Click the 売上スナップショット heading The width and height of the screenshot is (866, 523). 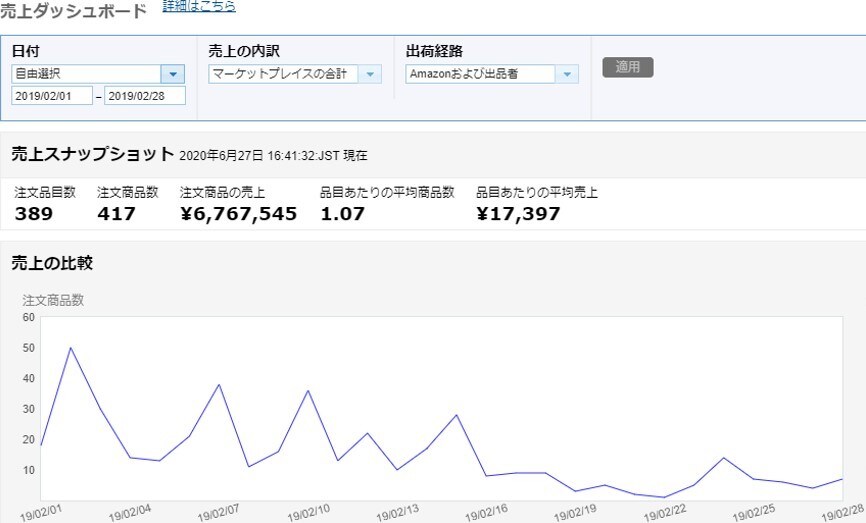93,154
